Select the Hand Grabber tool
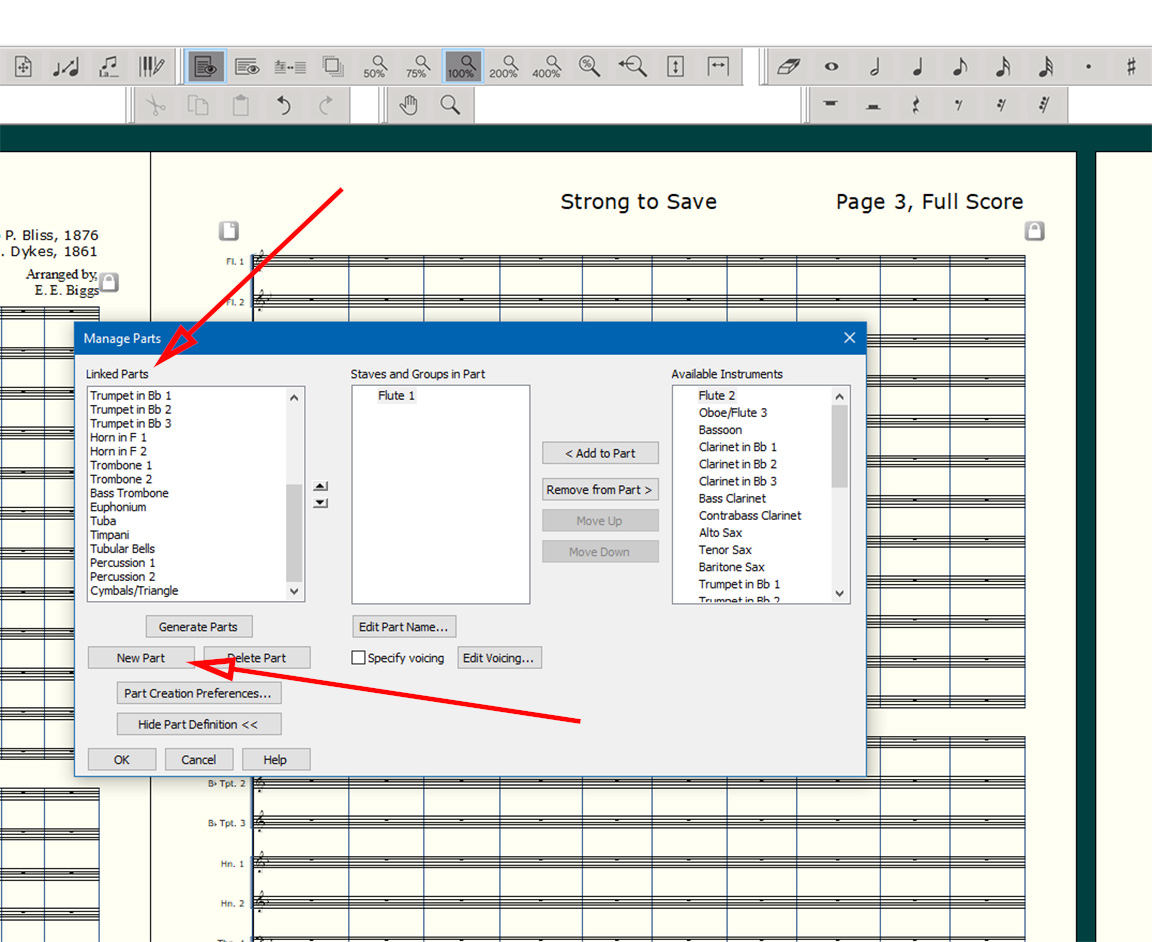1152x942 pixels. (x=409, y=104)
